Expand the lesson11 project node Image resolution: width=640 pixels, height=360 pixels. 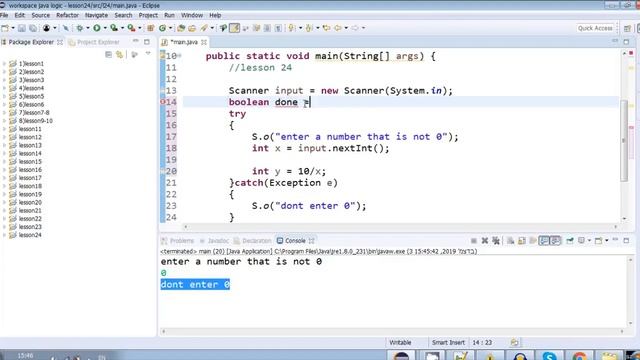point(4,129)
